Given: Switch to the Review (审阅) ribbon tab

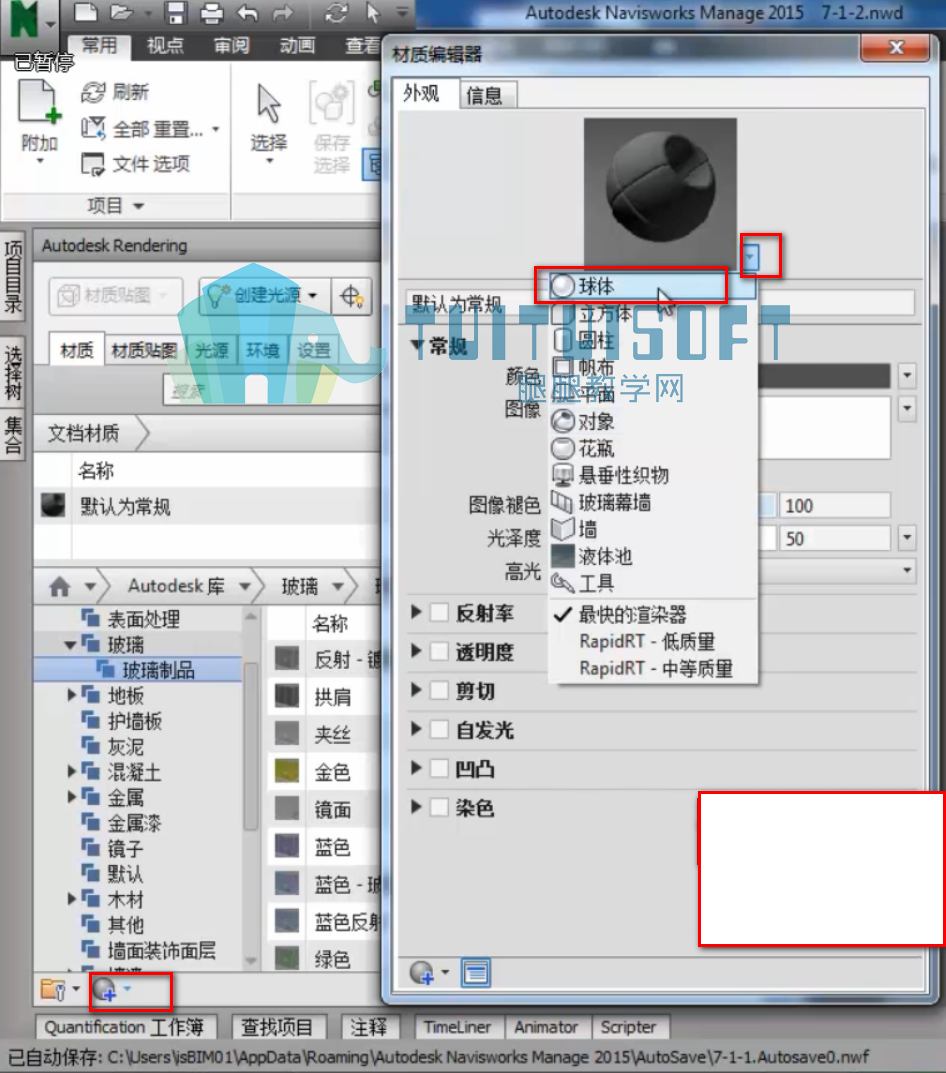Looking at the screenshot, I should (x=231, y=46).
